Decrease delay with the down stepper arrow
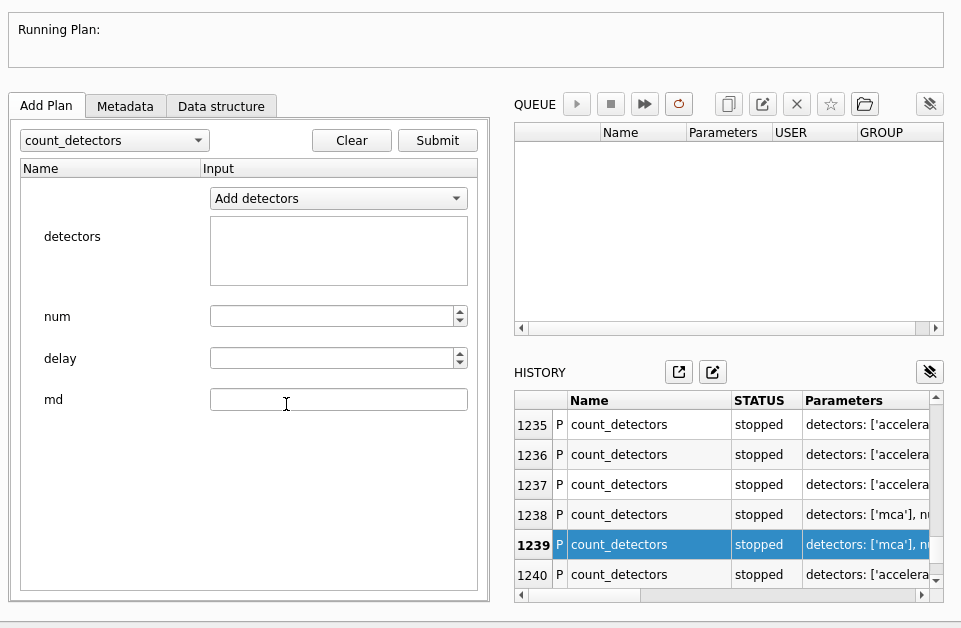Viewport: 961px width, 628px height. (460, 363)
